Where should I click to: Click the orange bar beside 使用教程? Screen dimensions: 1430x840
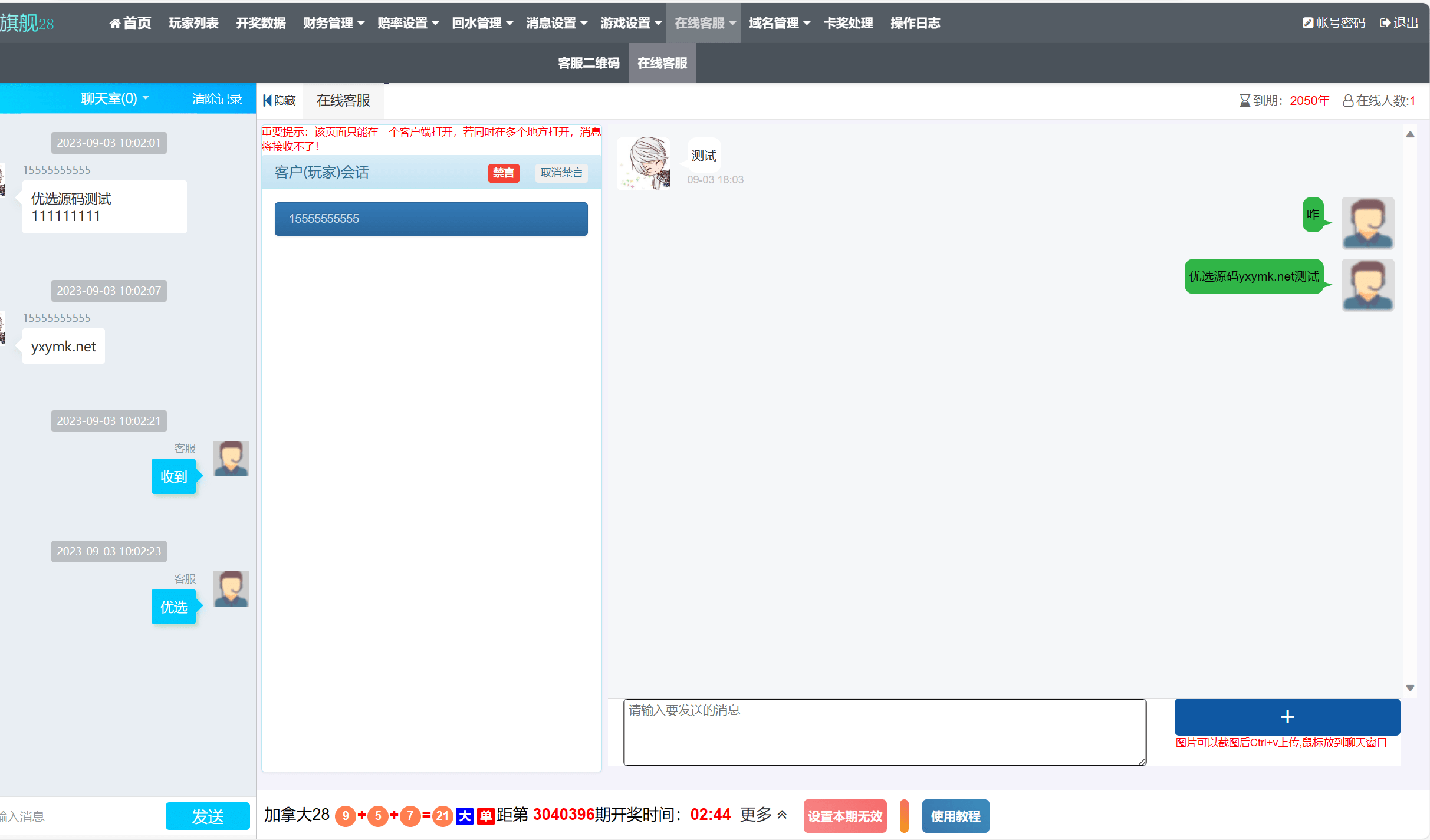tap(903, 816)
